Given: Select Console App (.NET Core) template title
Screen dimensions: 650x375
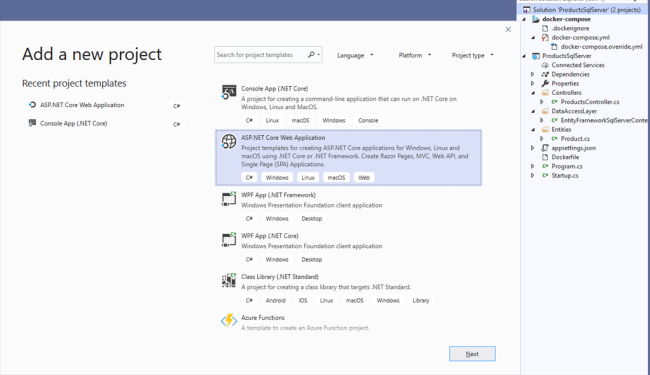Looking at the screenshot, I should pyautogui.click(x=274, y=89).
